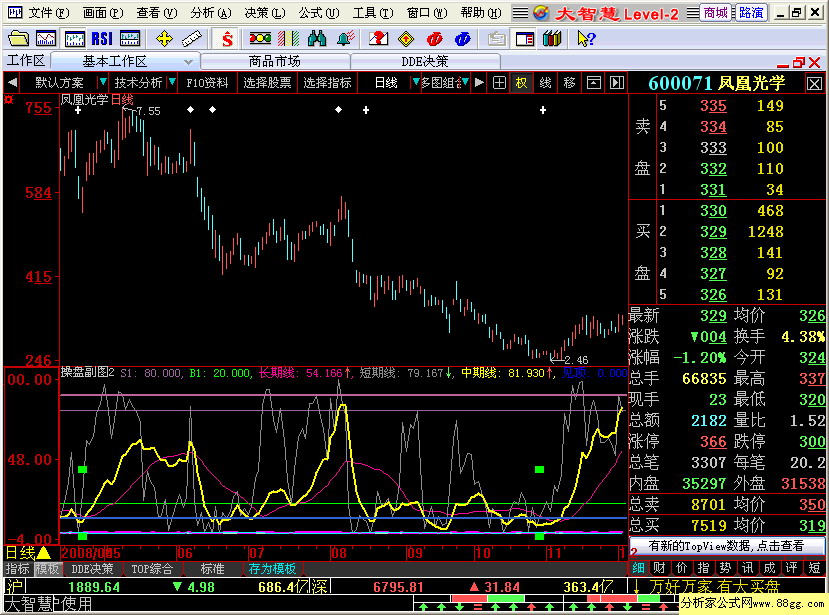
Task: Open search with the binoculars icon
Action: 317,39
